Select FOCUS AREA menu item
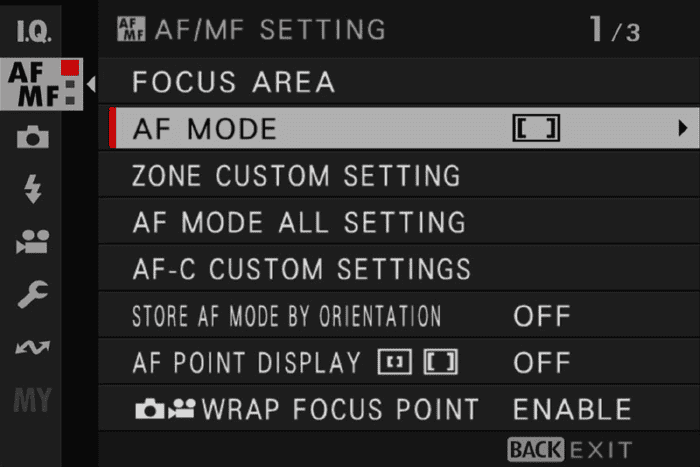This screenshot has width=700, height=467. click(399, 82)
